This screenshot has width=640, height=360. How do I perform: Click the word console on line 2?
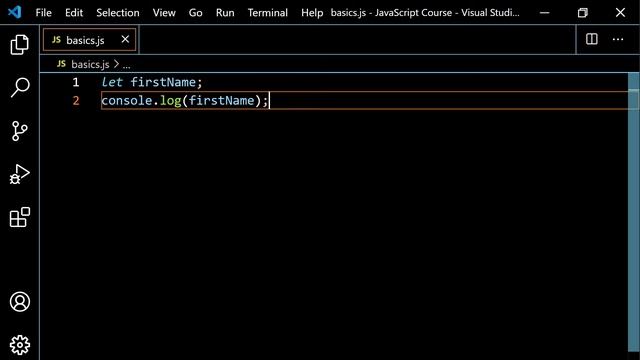click(127, 101)
